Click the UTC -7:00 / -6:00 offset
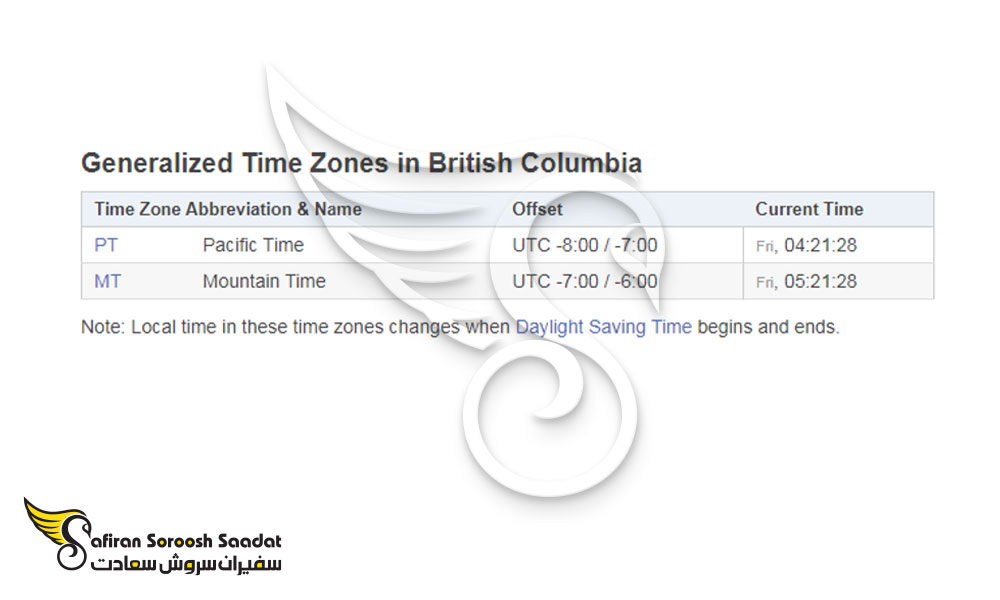1000x600 pixels. (x=585, y=281)
